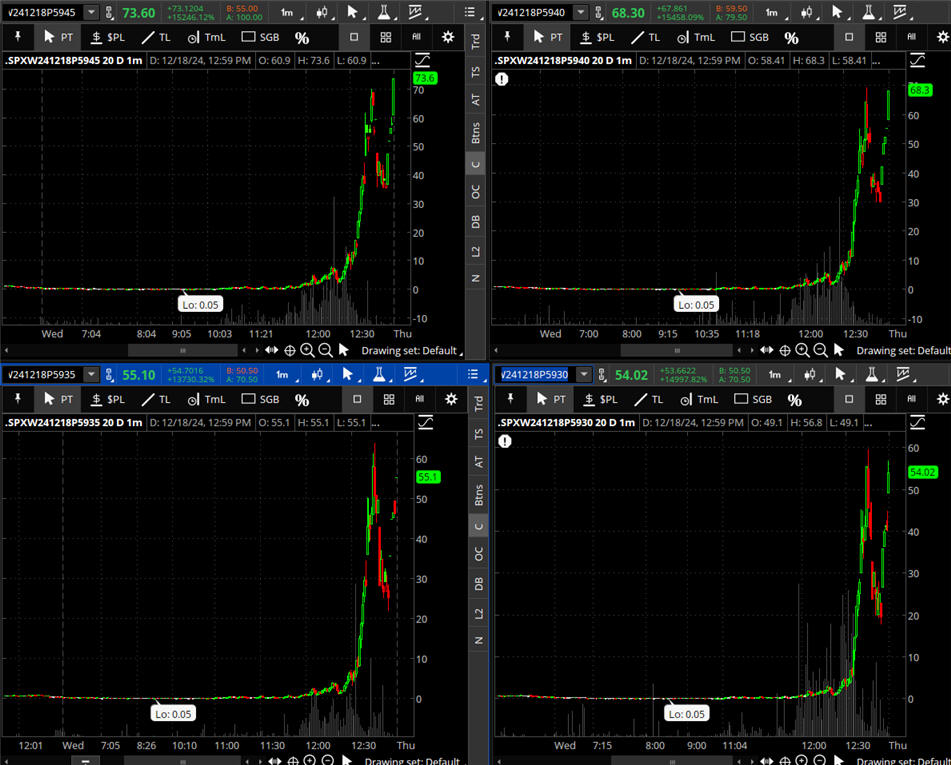
Task: Open chart style icon in P5945 top bar
Action: click(322, 12)
